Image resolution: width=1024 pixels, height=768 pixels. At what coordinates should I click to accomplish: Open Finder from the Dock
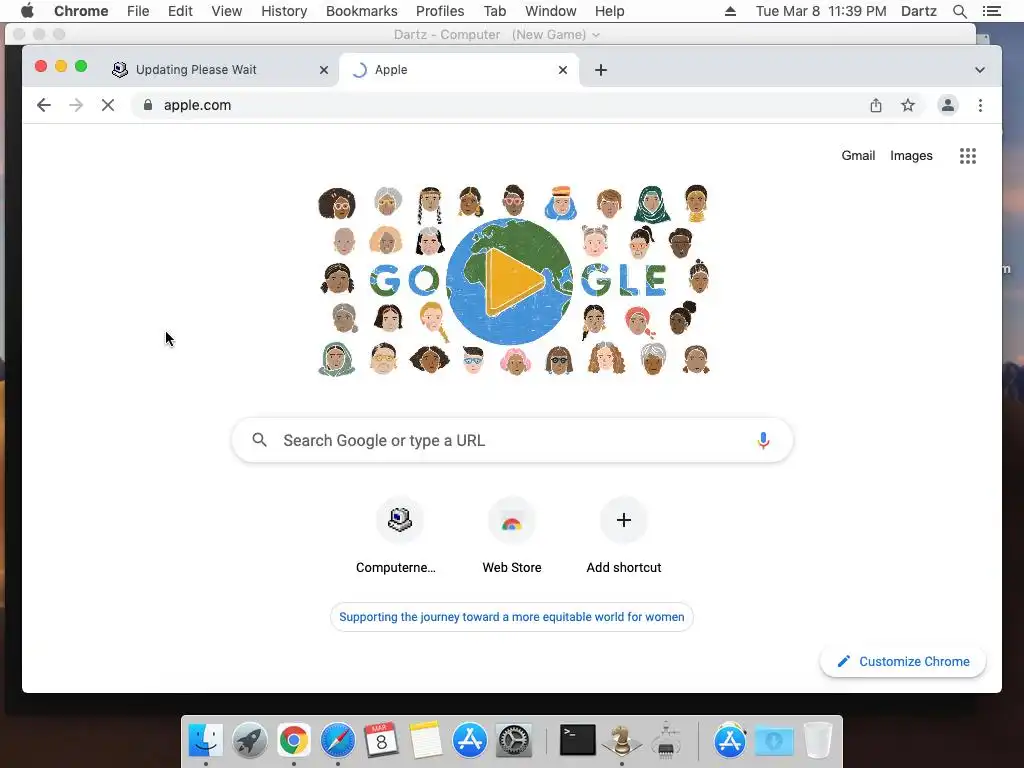click(206, 741)
